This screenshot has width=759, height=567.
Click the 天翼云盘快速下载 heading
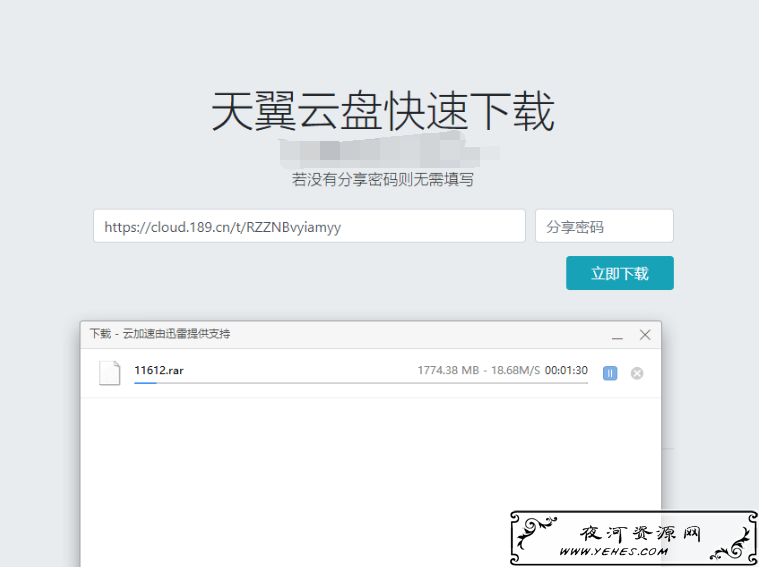point(383,112)
